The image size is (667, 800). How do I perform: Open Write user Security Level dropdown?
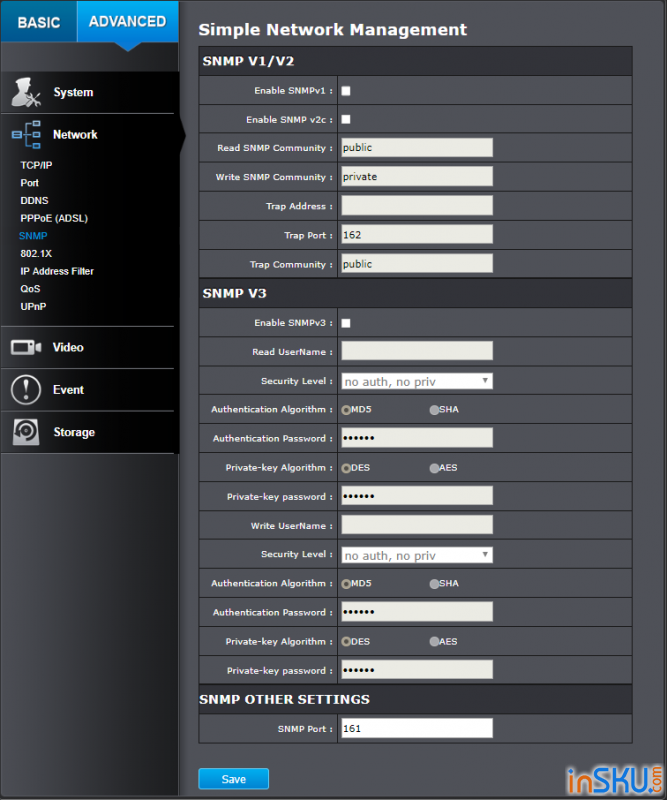coord(417,555)
